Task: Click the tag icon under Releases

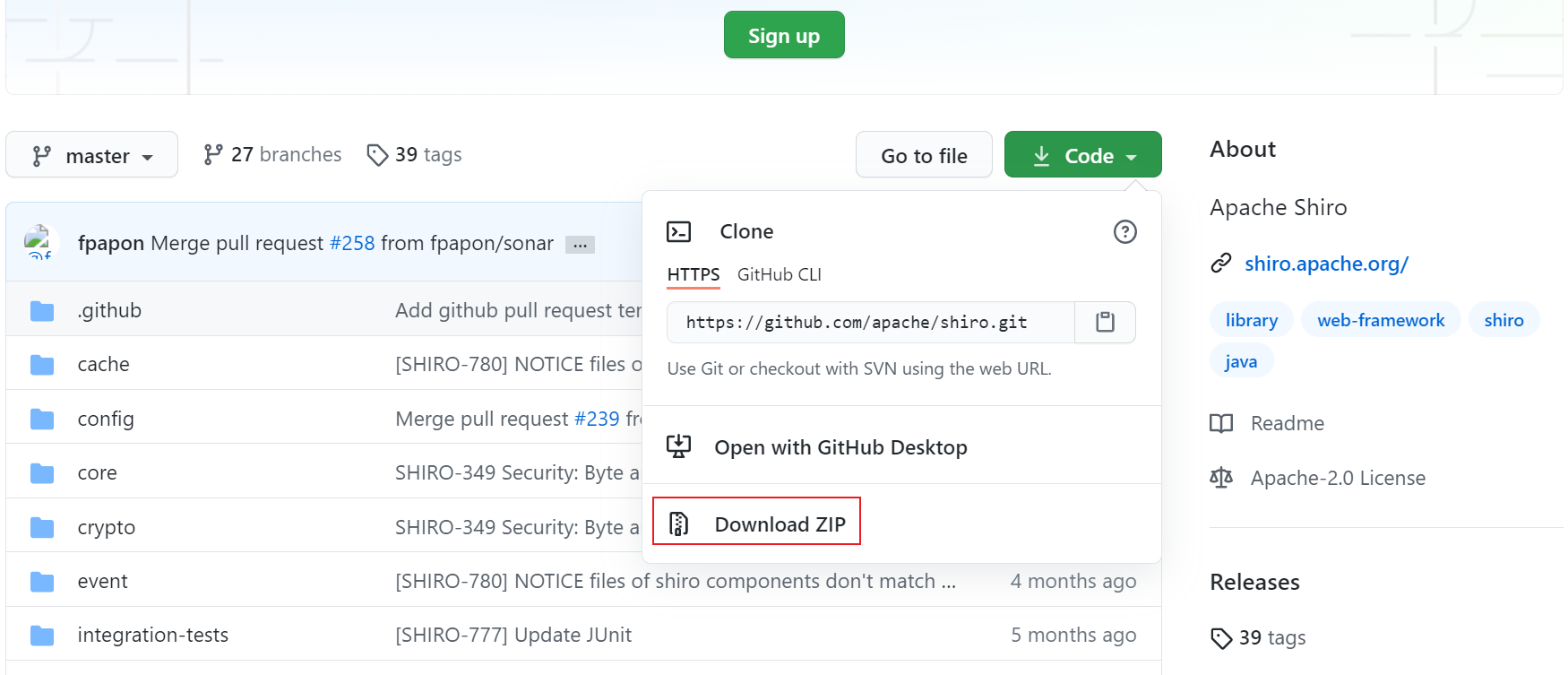Action: [1221, 638]
